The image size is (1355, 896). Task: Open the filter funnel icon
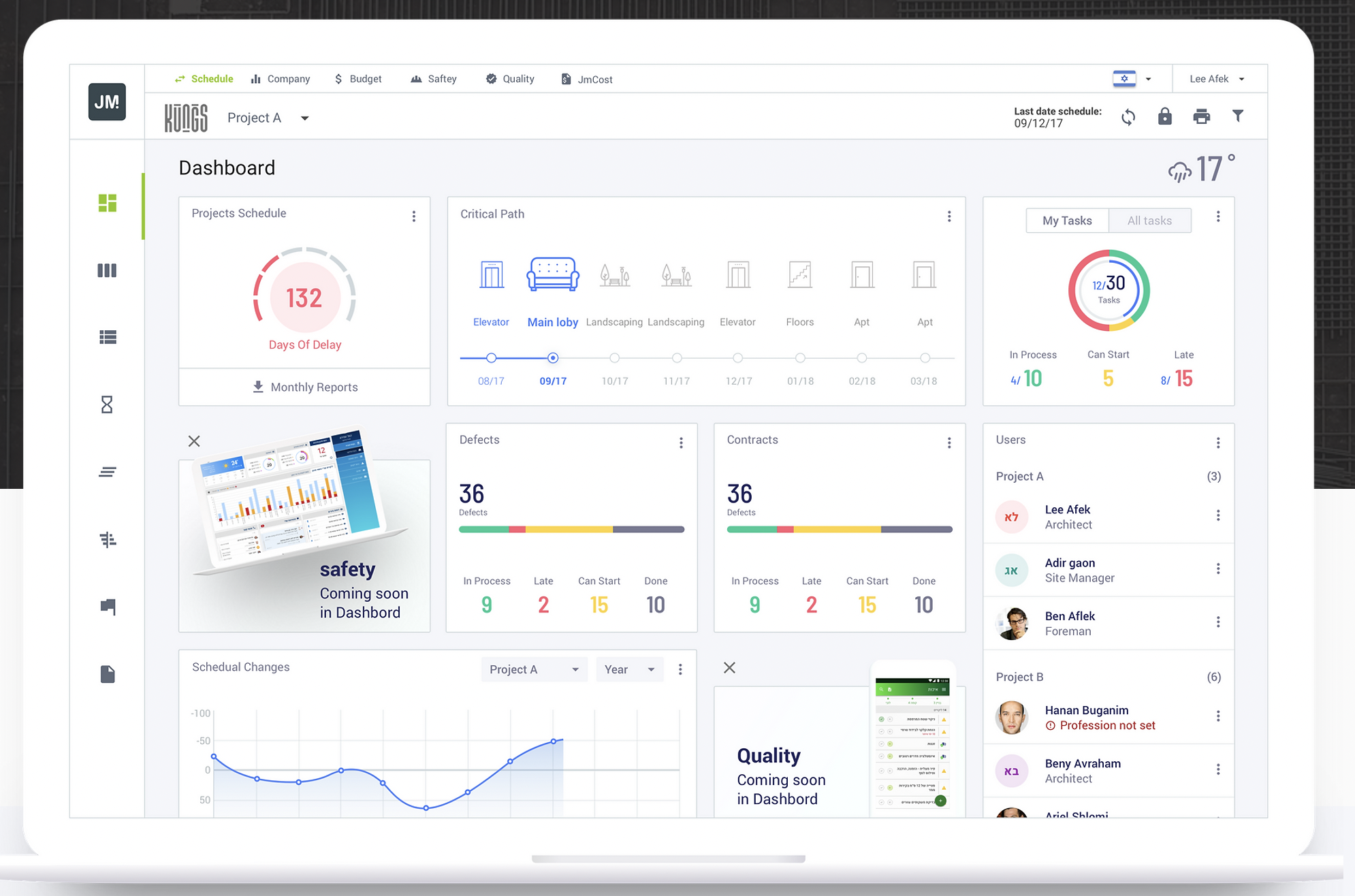(1238, 116)
